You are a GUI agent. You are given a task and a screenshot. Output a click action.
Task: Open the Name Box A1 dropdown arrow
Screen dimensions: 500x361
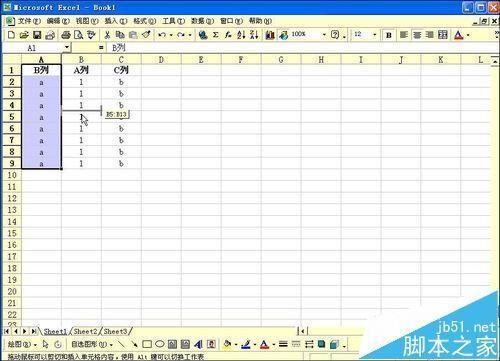[67, 48]
